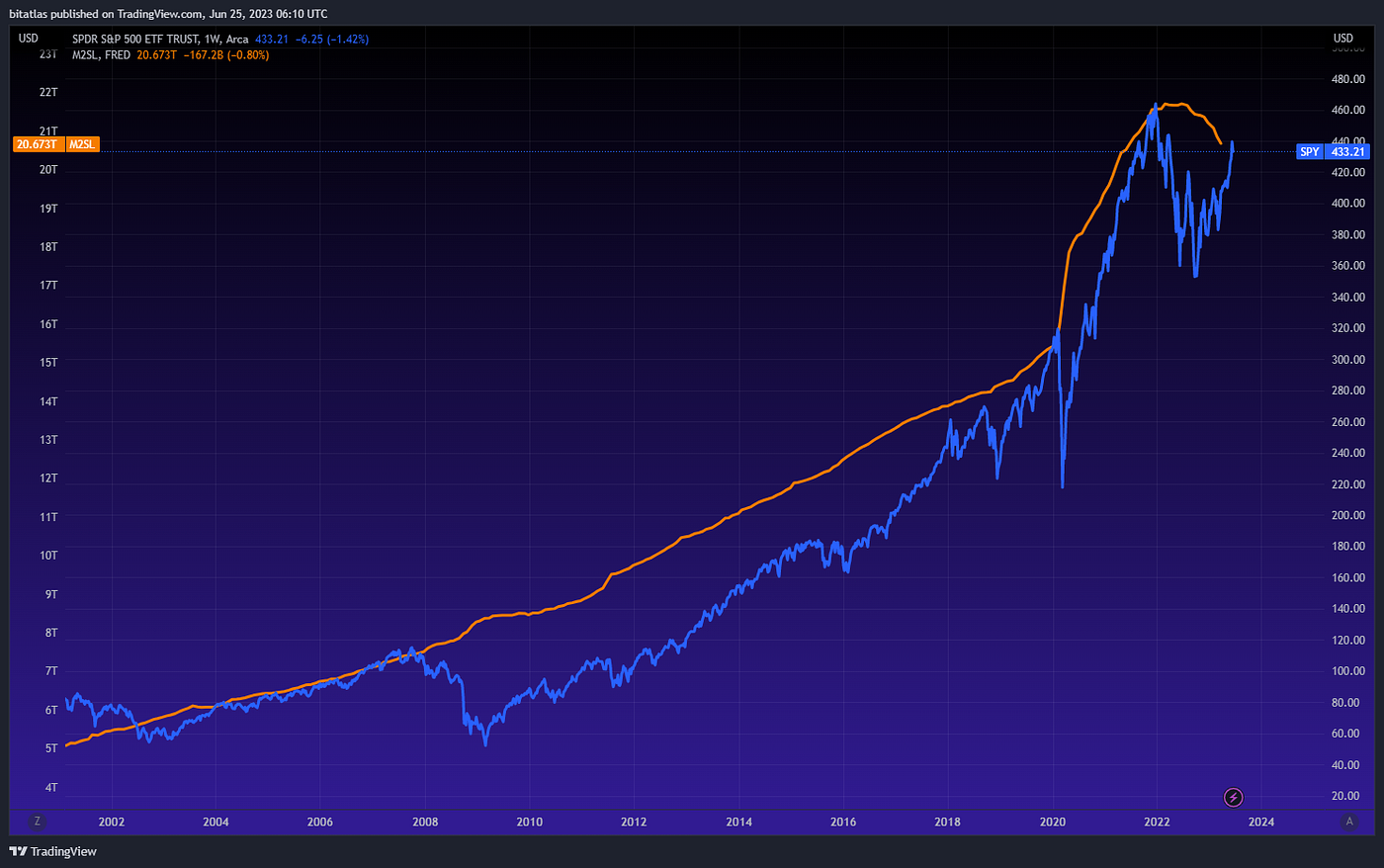Click the 120.00 value on right scale
Viewport: 1384px width, 868px height.
tap(1348, 641)
